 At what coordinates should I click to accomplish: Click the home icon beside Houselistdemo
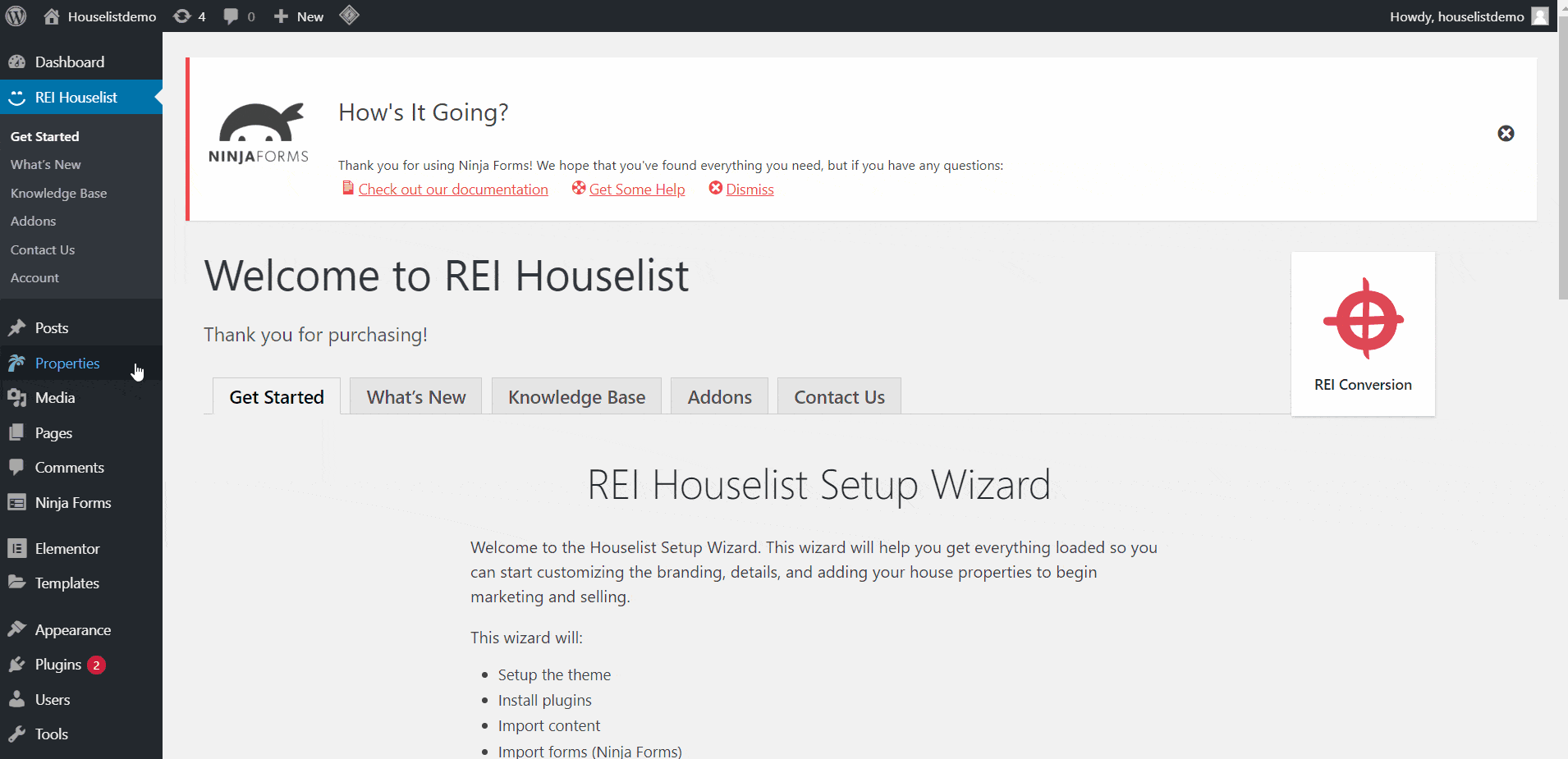coord(52,16)
